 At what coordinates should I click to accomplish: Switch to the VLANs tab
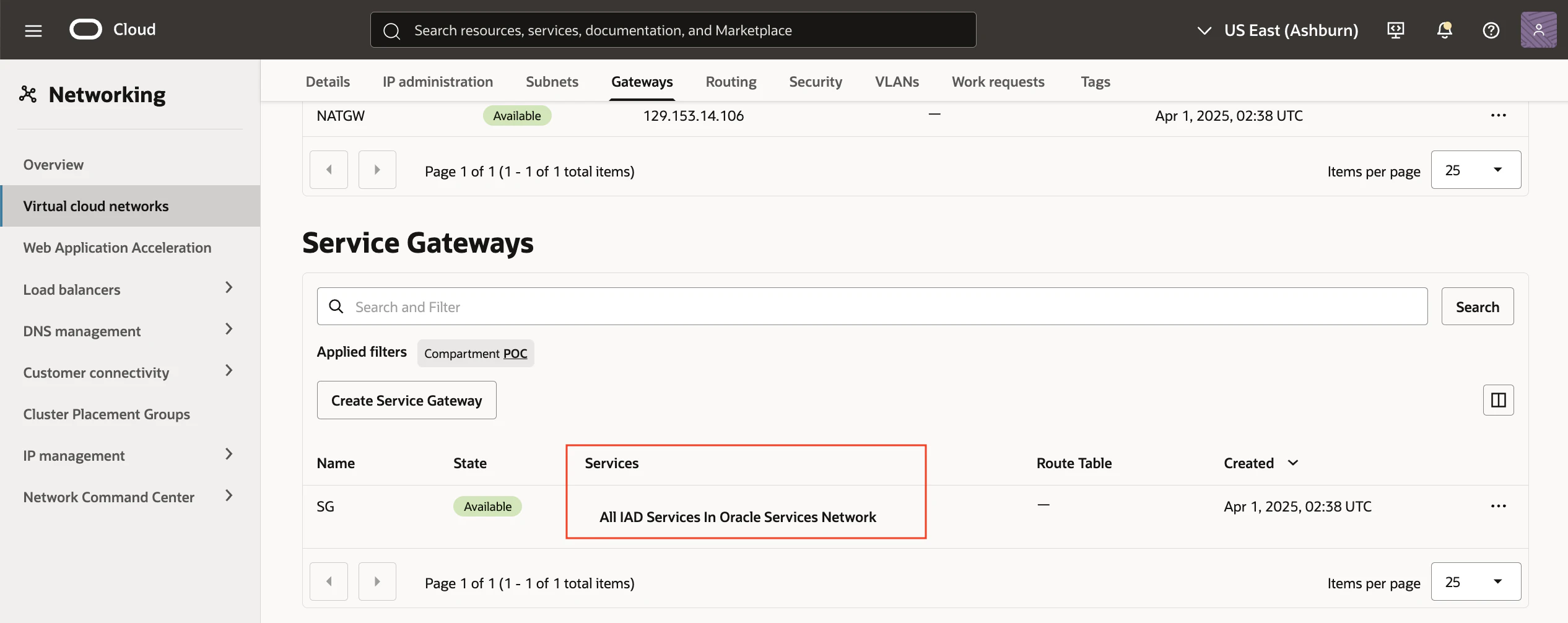point(897,82)
